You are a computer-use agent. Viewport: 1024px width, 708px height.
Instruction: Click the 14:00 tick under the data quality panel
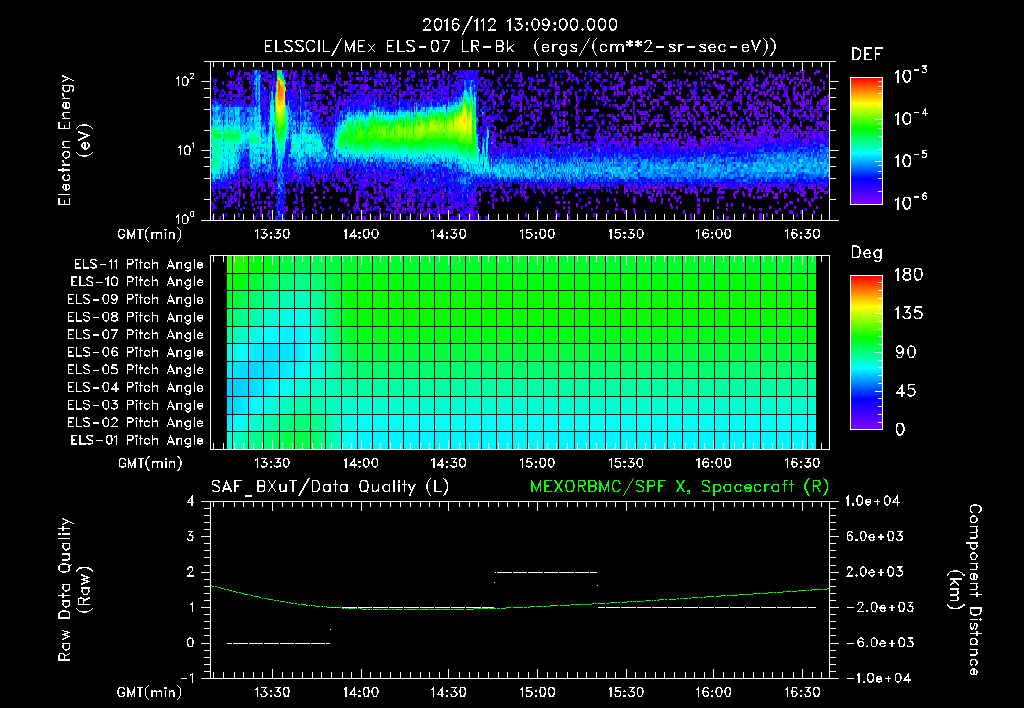click(x=360, y=692)
